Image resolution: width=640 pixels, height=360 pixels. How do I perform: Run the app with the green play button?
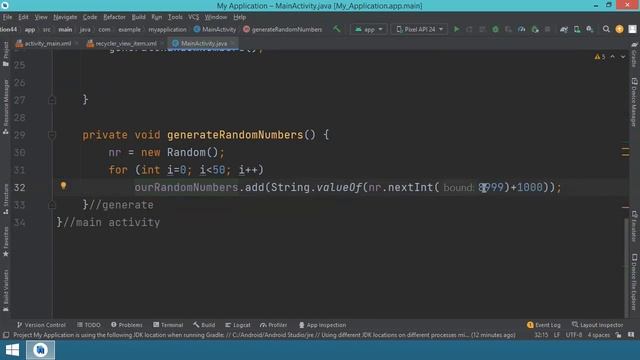point(457,29)
